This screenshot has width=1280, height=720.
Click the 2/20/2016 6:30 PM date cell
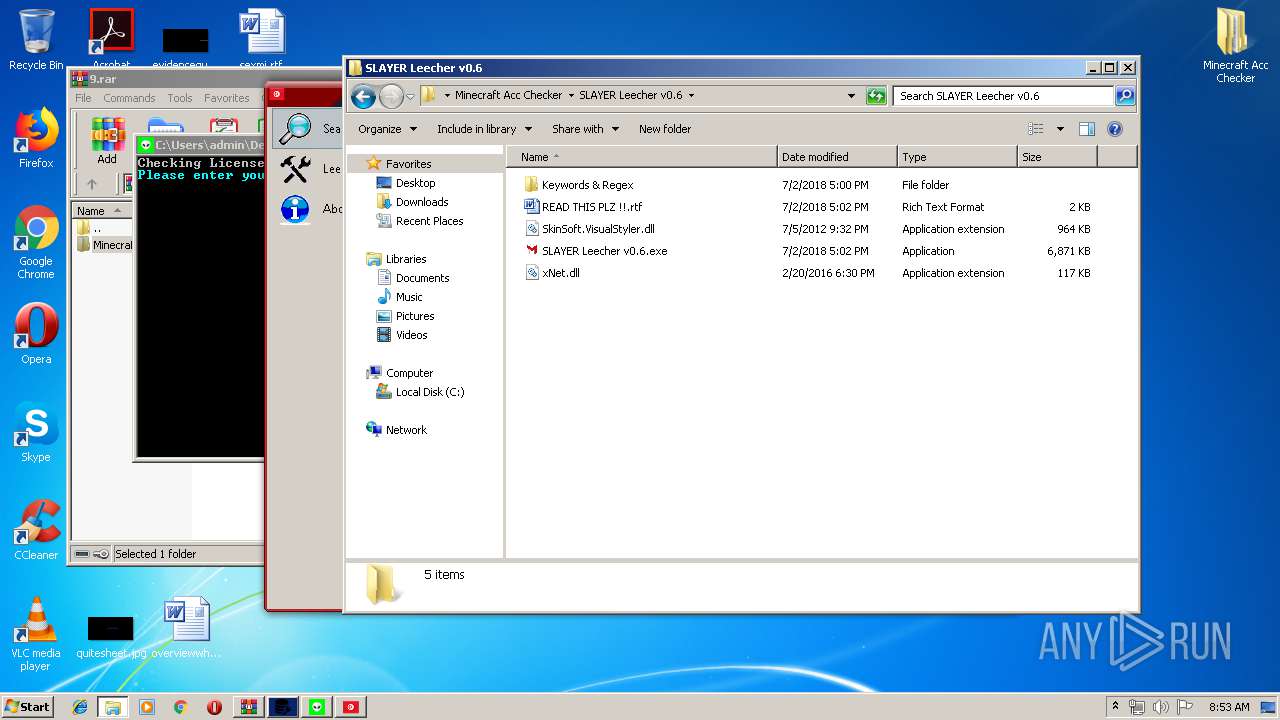click(x=828, y=273)
